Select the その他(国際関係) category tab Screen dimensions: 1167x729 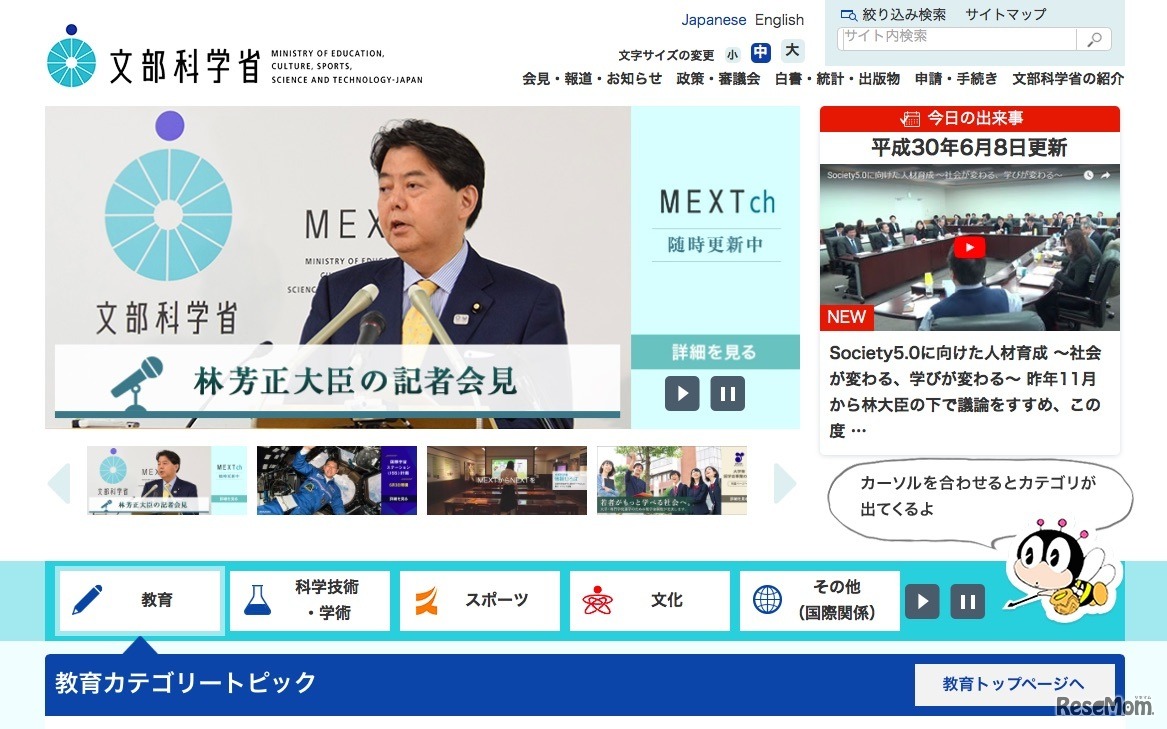point(819,600)
